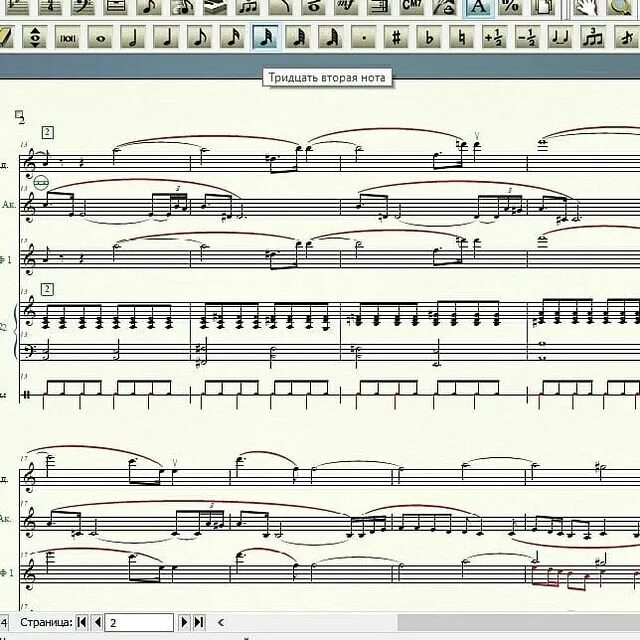The height and width of the screenshot is (640, 640).
Task: Select the Articulation tool
Action: click(314, 7)
